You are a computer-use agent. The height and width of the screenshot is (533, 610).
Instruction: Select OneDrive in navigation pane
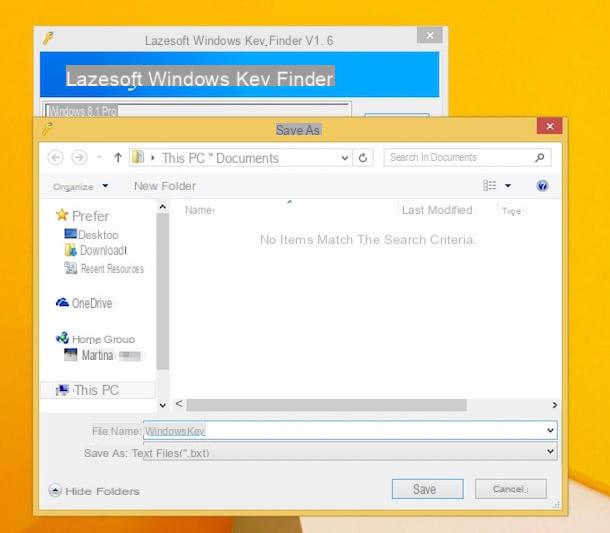click(92, 303)
